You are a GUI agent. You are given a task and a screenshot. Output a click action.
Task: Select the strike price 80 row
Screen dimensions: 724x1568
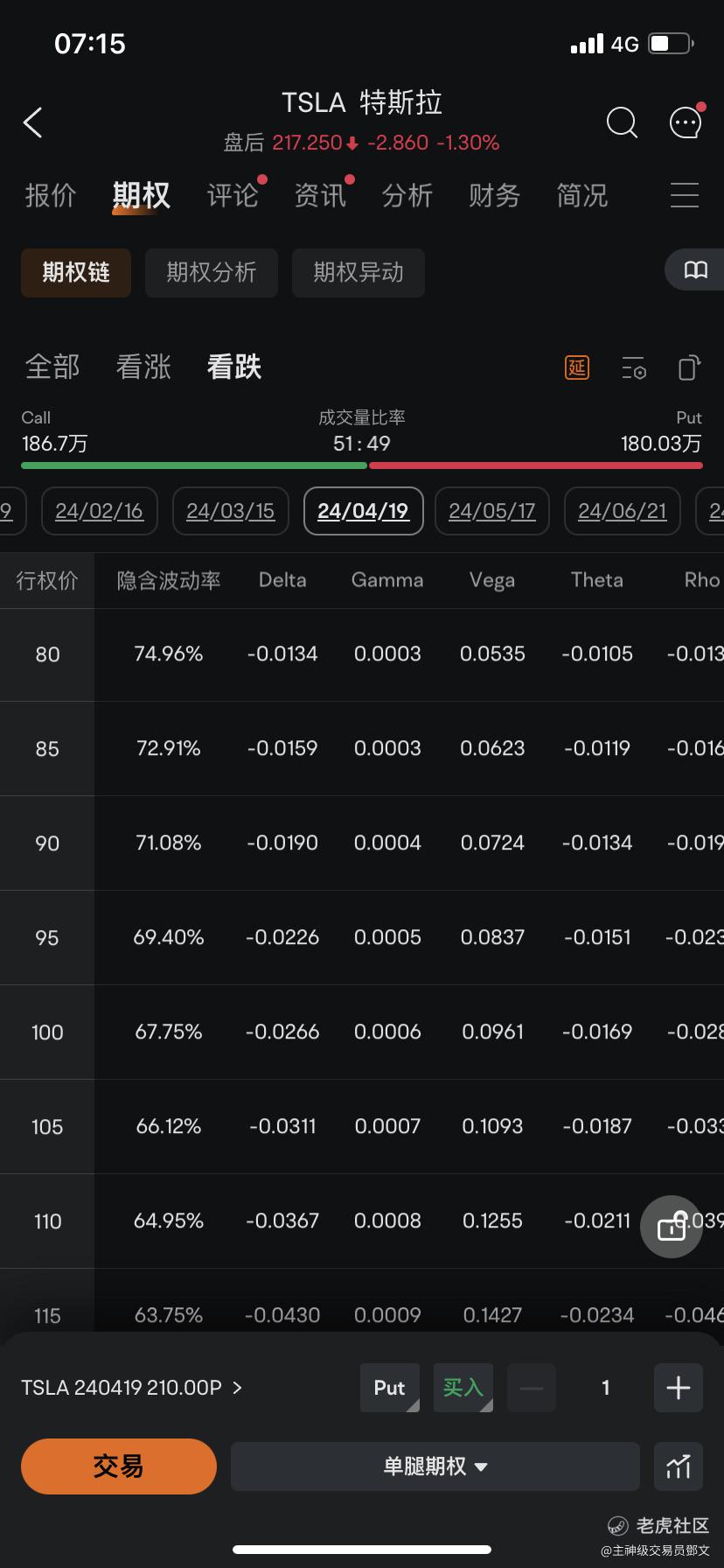362,654
